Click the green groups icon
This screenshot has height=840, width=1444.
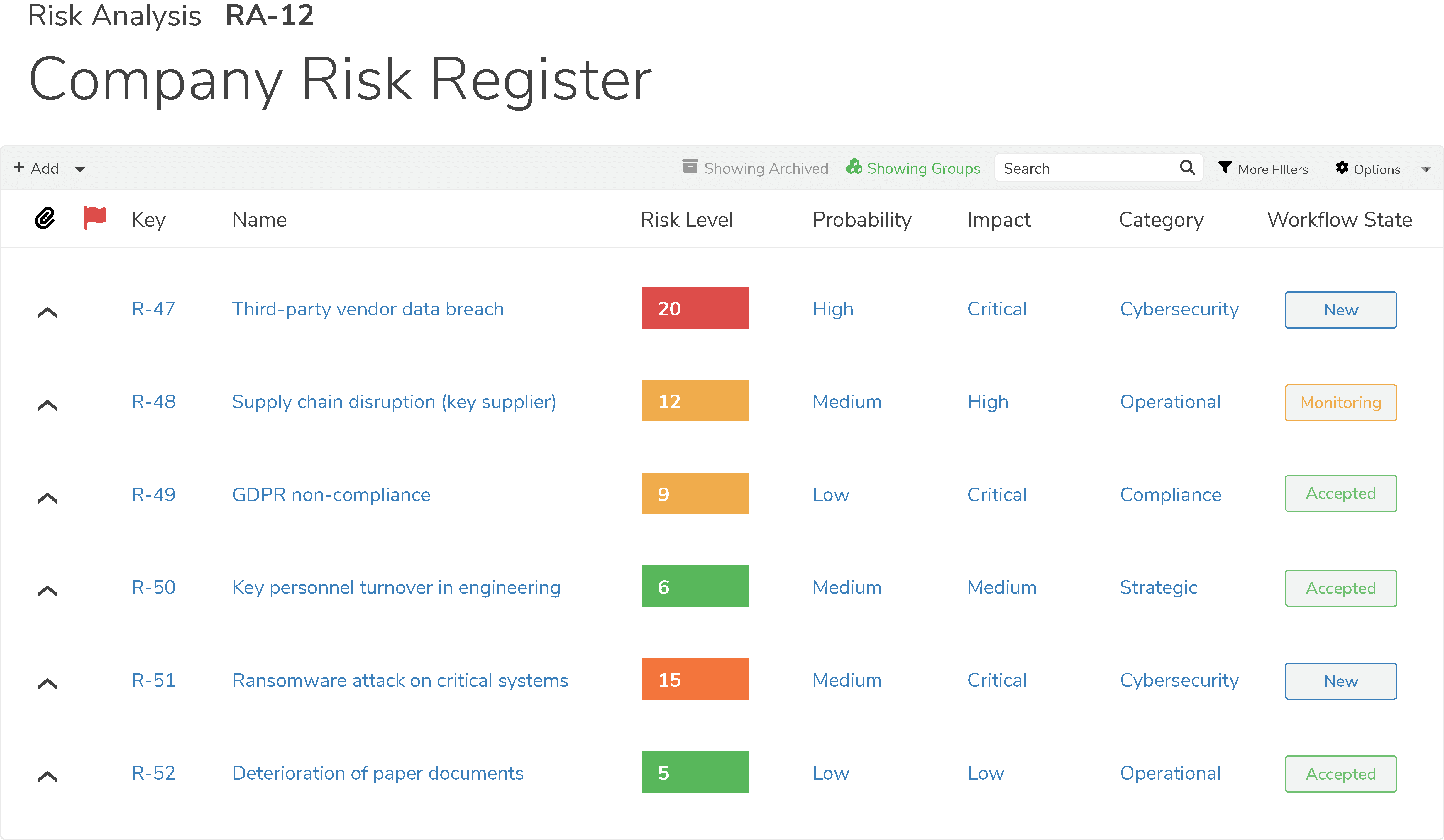coord(854,167)
